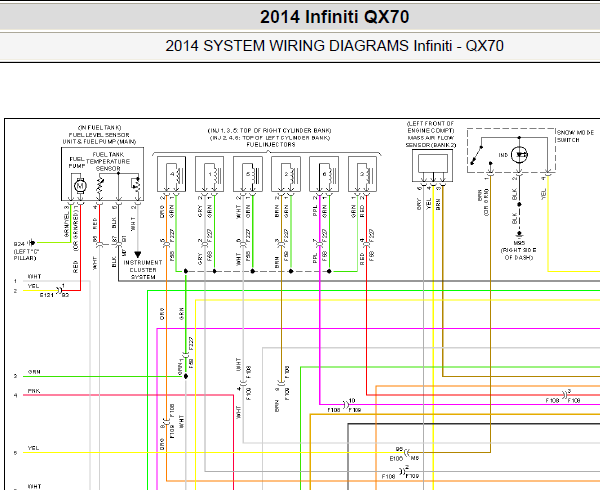600x490 pixels.
Task: Click the fuel pump motor symbol
Action: (x=80, y=186)
